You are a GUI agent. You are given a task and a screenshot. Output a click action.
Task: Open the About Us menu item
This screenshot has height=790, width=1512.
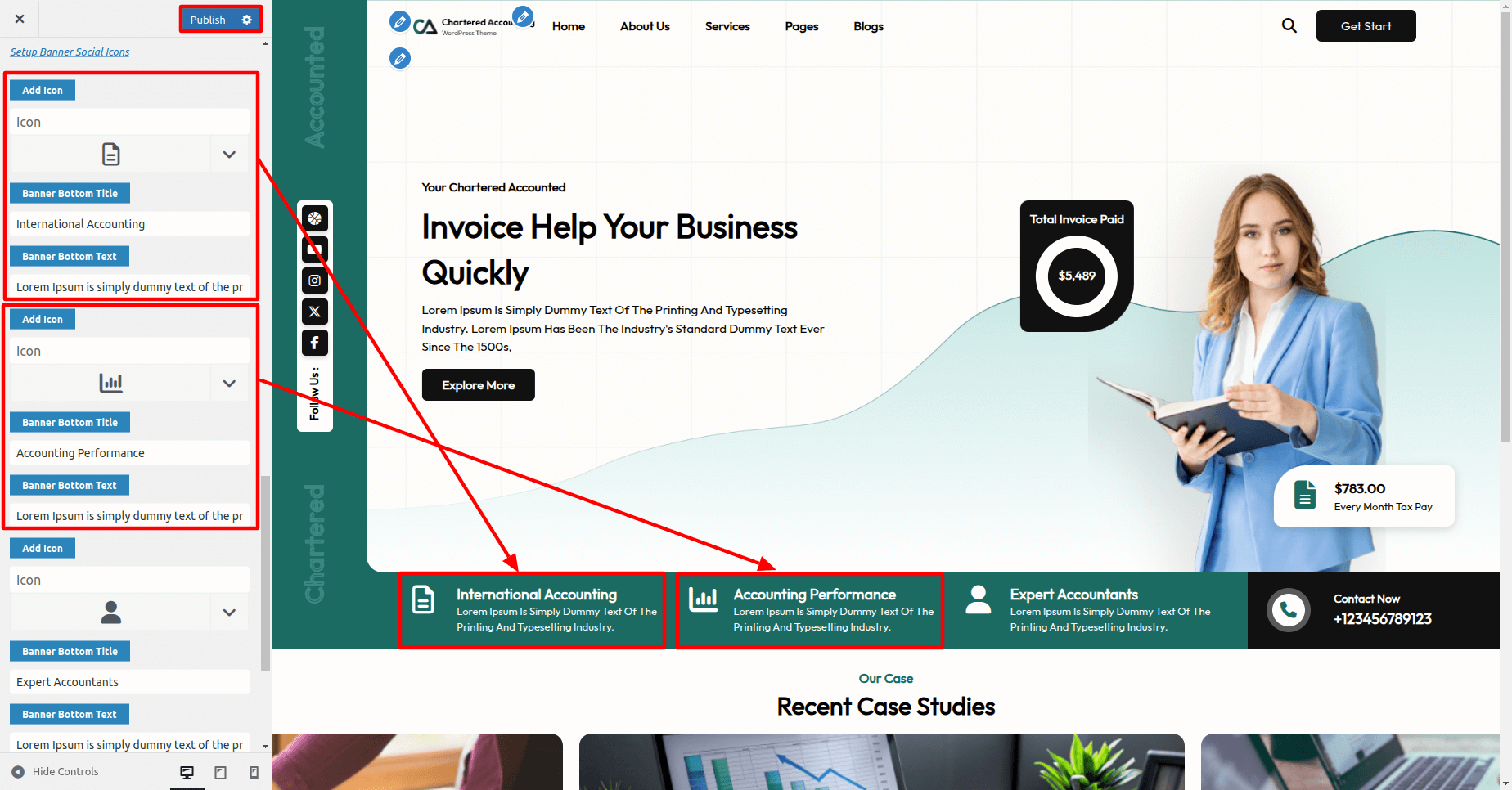[x=644, y=26]
